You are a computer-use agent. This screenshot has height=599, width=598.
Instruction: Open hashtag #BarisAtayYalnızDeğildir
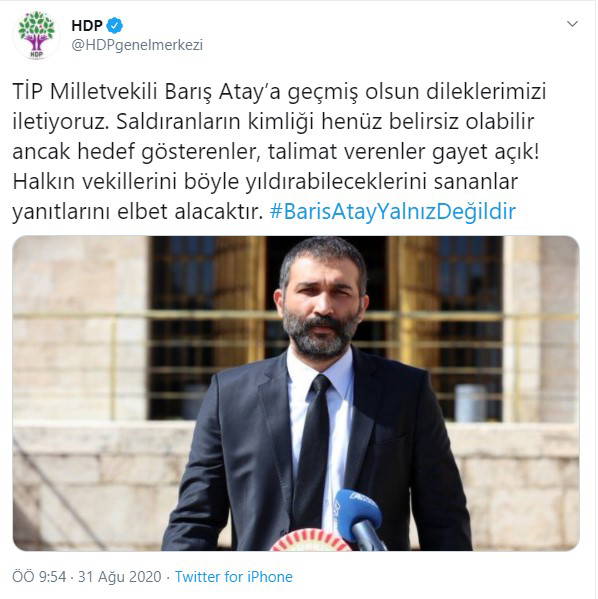pyautogui.click(x=393, y=211)
